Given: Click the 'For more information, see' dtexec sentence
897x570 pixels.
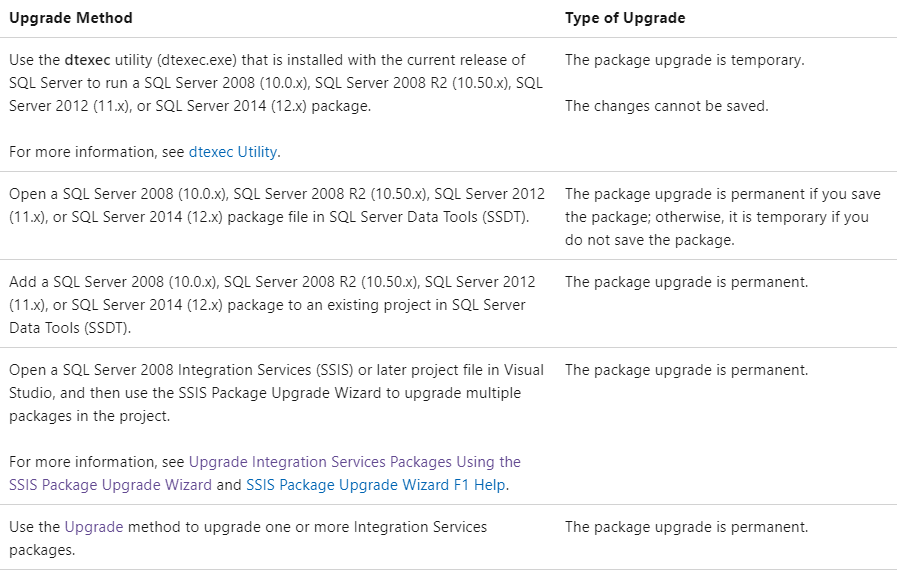Looking at the screenshot, I should point(145,152).
